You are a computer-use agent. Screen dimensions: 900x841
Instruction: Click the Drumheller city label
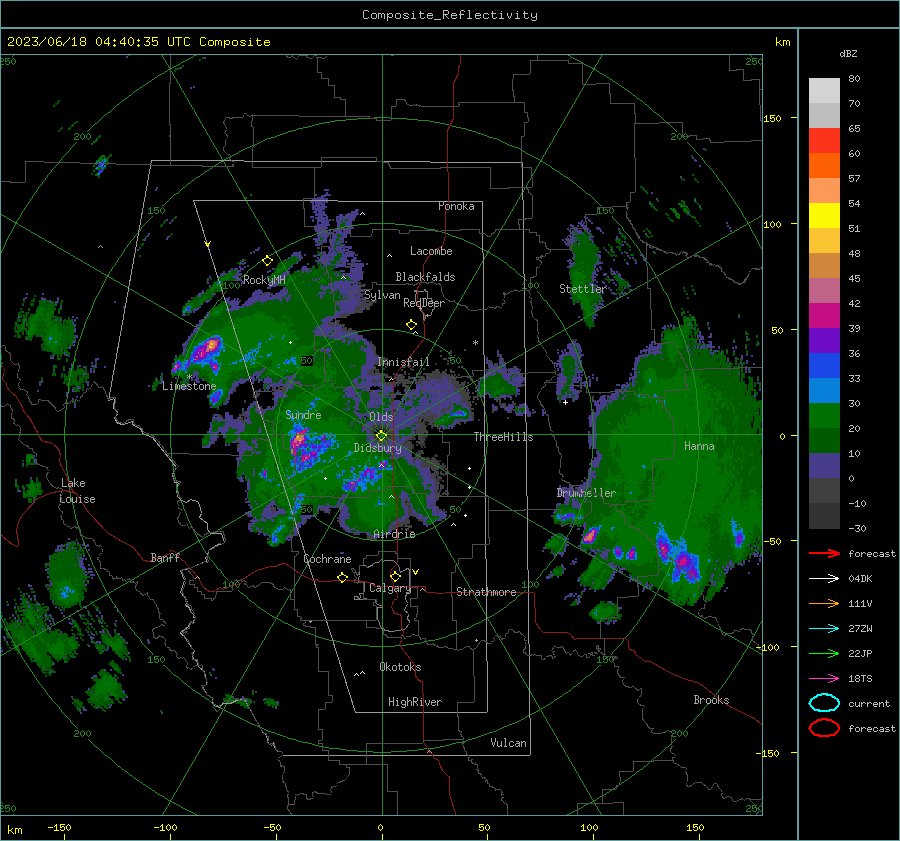point(586,493)
